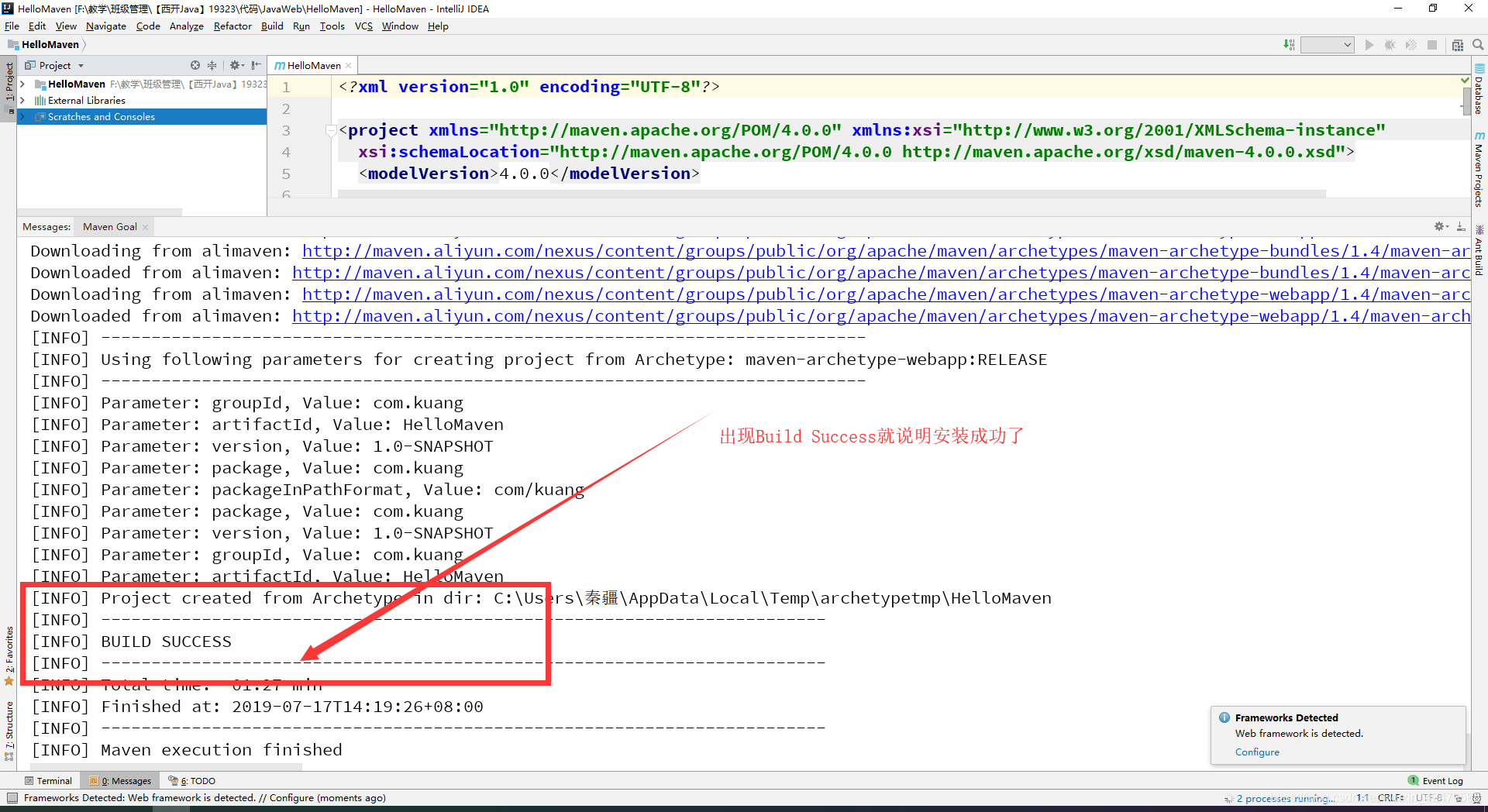
Task: Open the VCS menu
Action: [363, 26]
